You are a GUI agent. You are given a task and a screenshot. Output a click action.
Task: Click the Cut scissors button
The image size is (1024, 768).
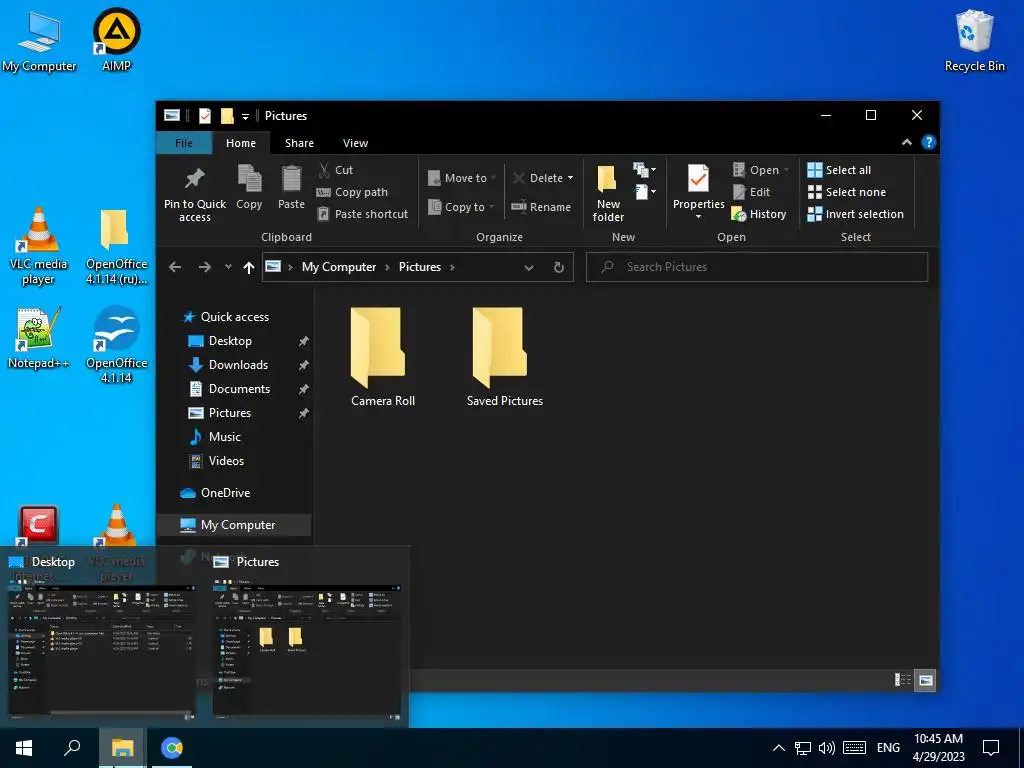point(336,170)
